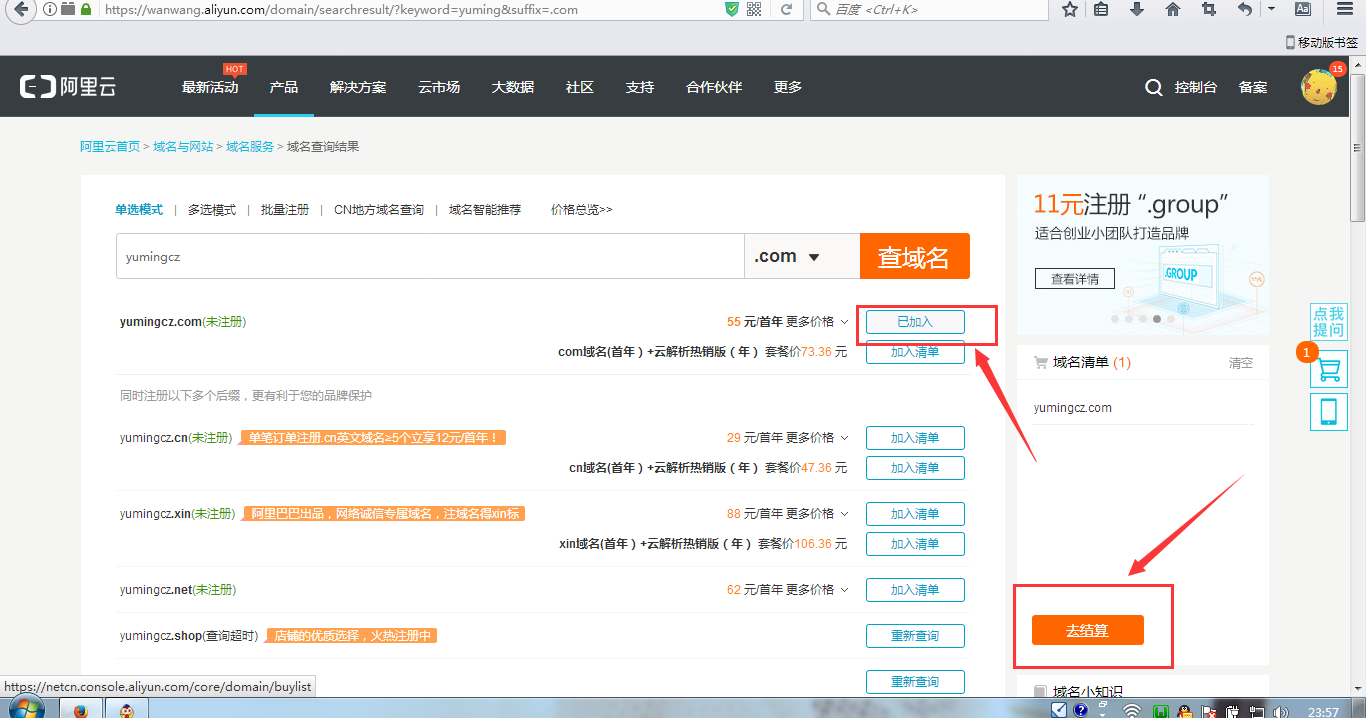Open the 域名智能推荐 tab
The height and width of the screenshot is (718, 1366).
(x=485, y=210)
